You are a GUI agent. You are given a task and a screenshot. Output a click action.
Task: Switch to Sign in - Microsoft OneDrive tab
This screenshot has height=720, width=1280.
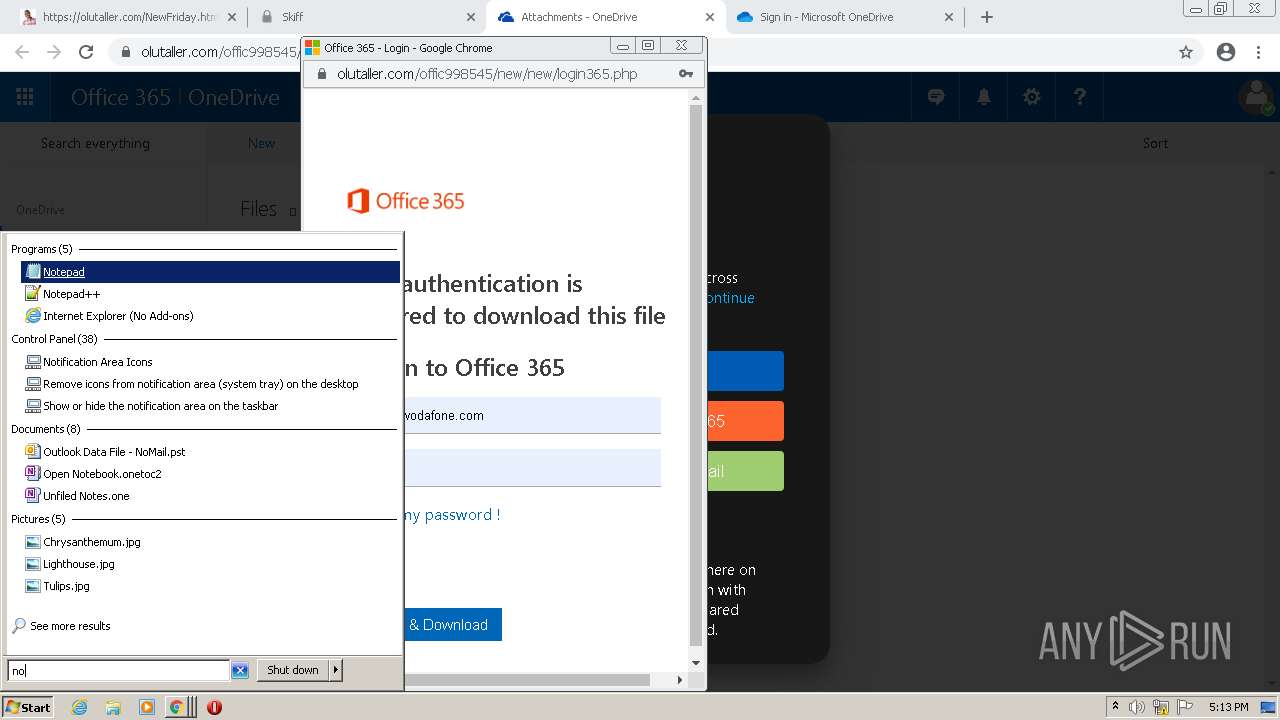click(x=844, y=17)
